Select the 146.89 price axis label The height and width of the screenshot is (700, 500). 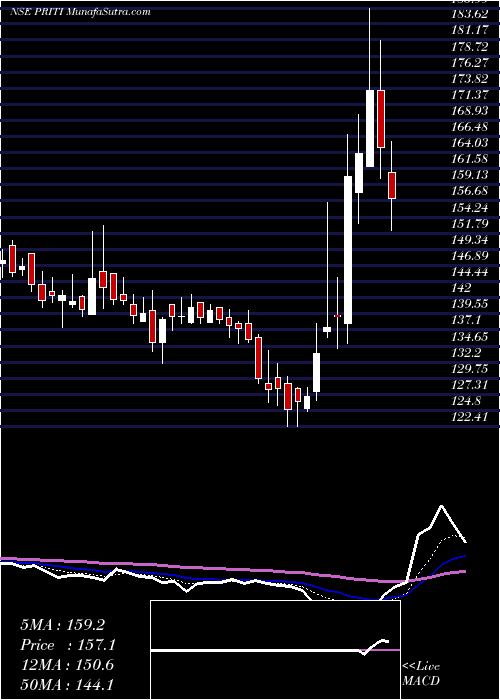[x=469, y=255]
